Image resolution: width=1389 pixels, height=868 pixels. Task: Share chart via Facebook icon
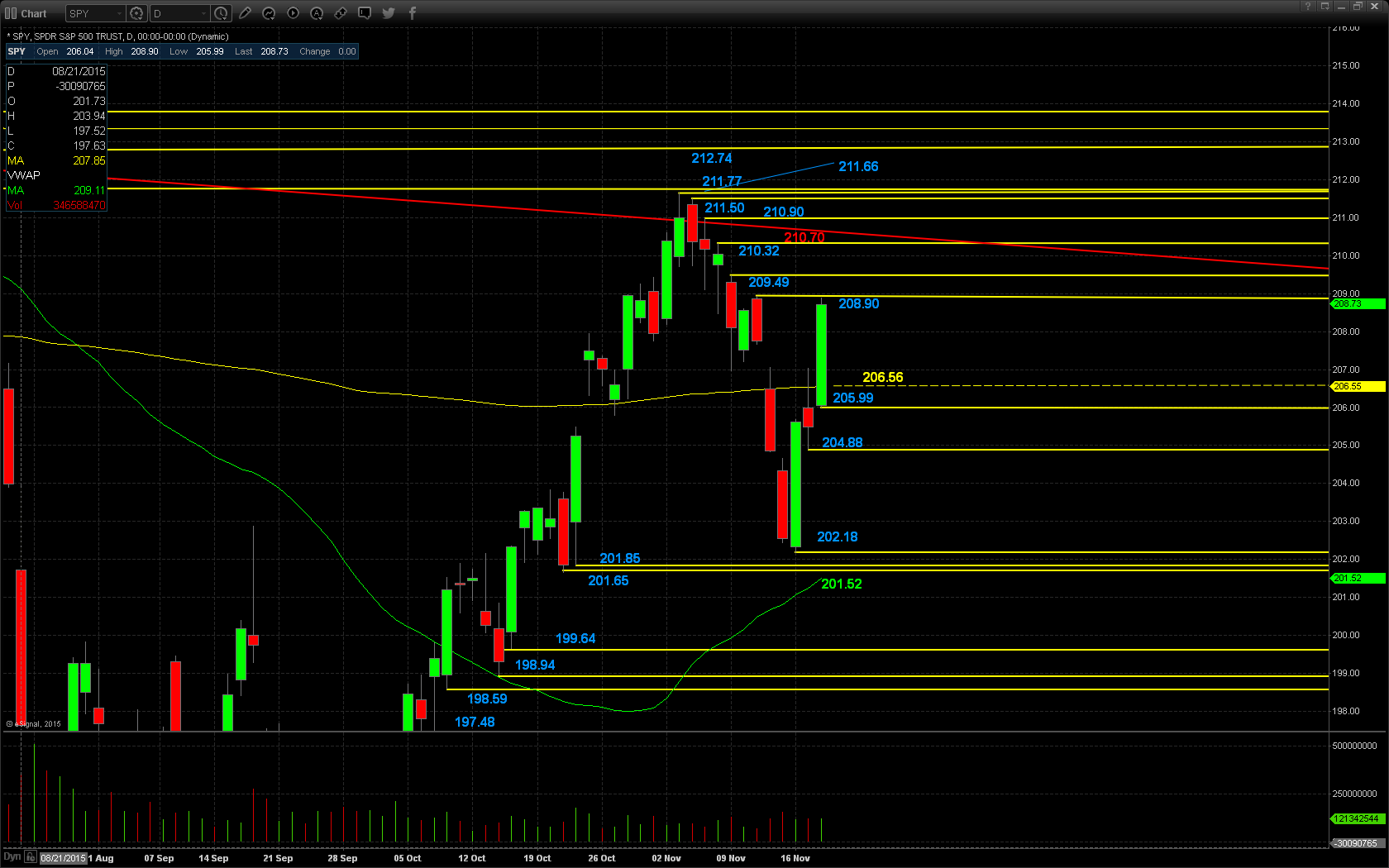[413, 13]
